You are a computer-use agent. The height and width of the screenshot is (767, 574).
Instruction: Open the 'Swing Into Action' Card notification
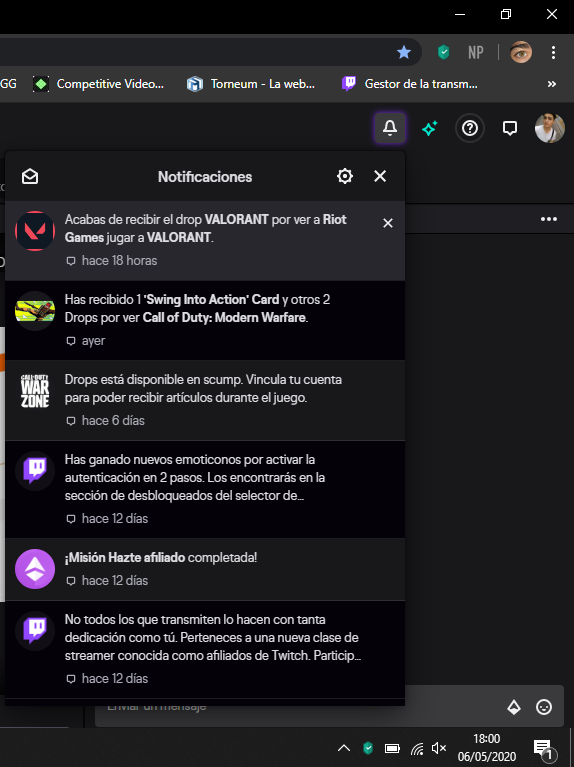pos(205,320)
